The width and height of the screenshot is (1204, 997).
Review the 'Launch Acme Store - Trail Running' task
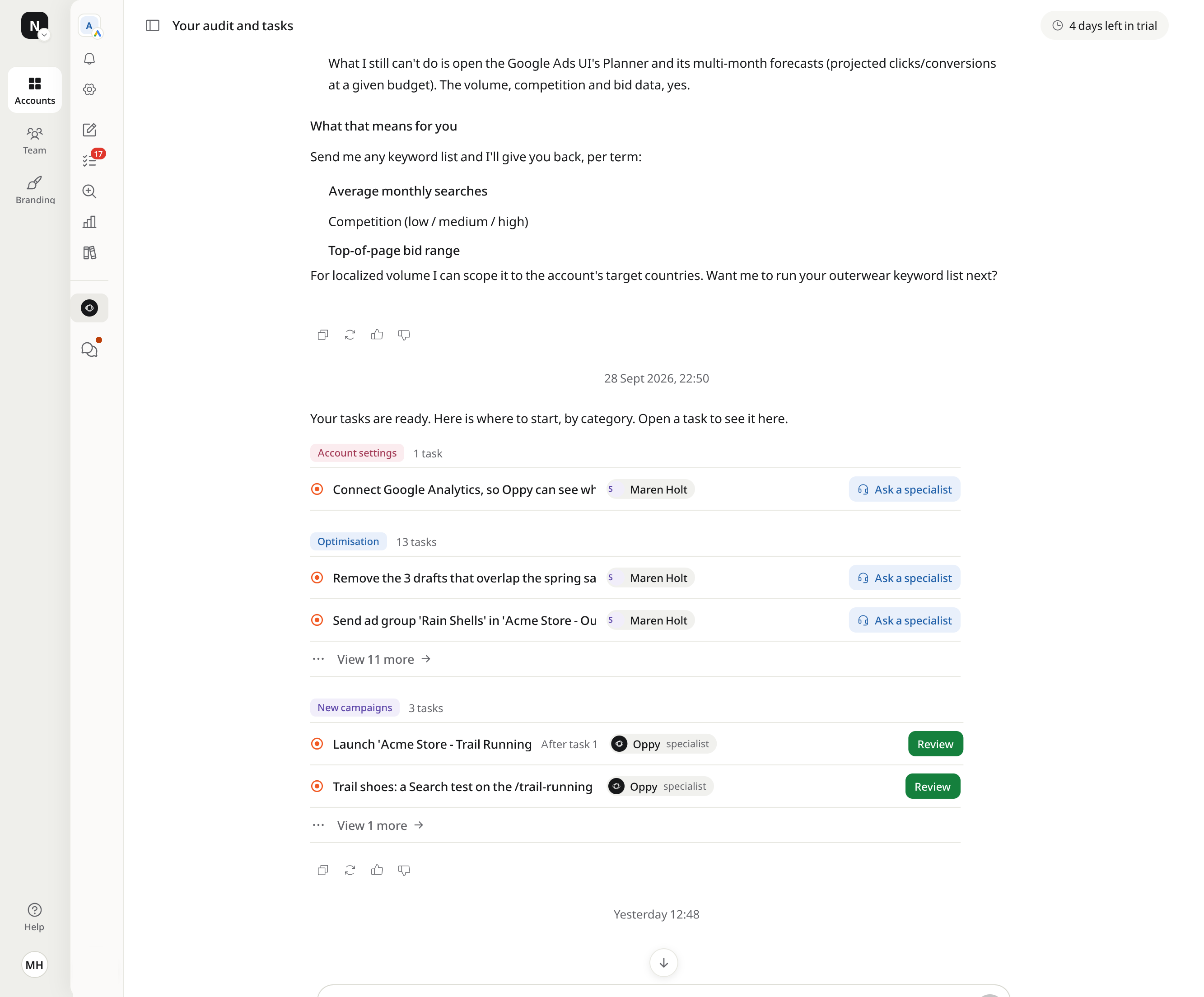(x=935, y=744)
